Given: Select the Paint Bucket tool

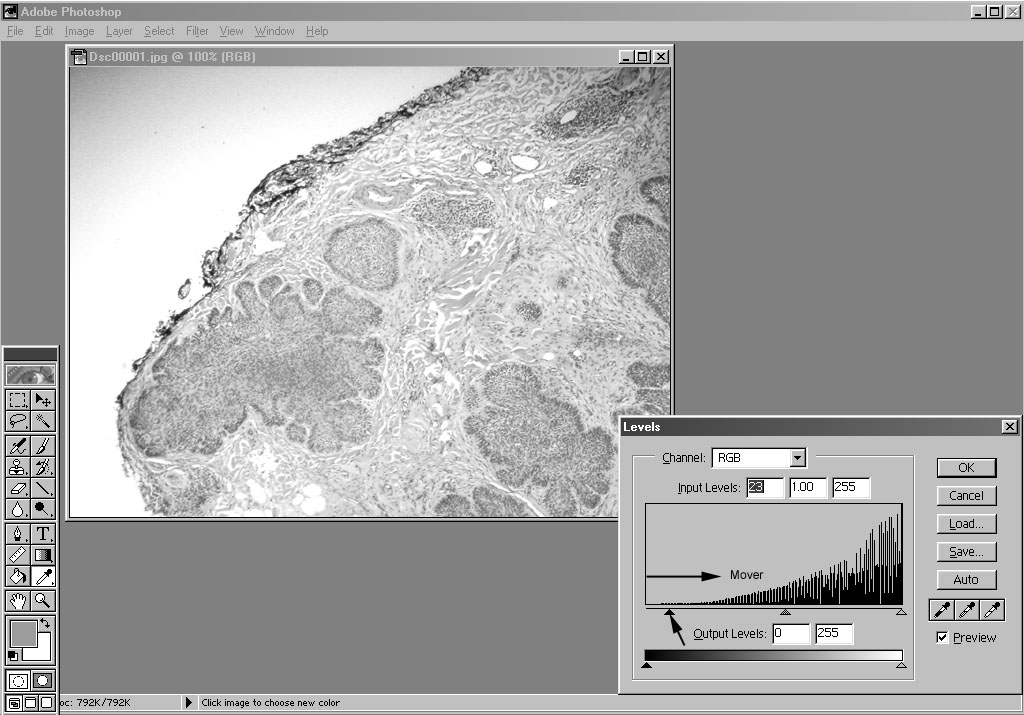Looking at the screenshot, I should click(18, 577).
